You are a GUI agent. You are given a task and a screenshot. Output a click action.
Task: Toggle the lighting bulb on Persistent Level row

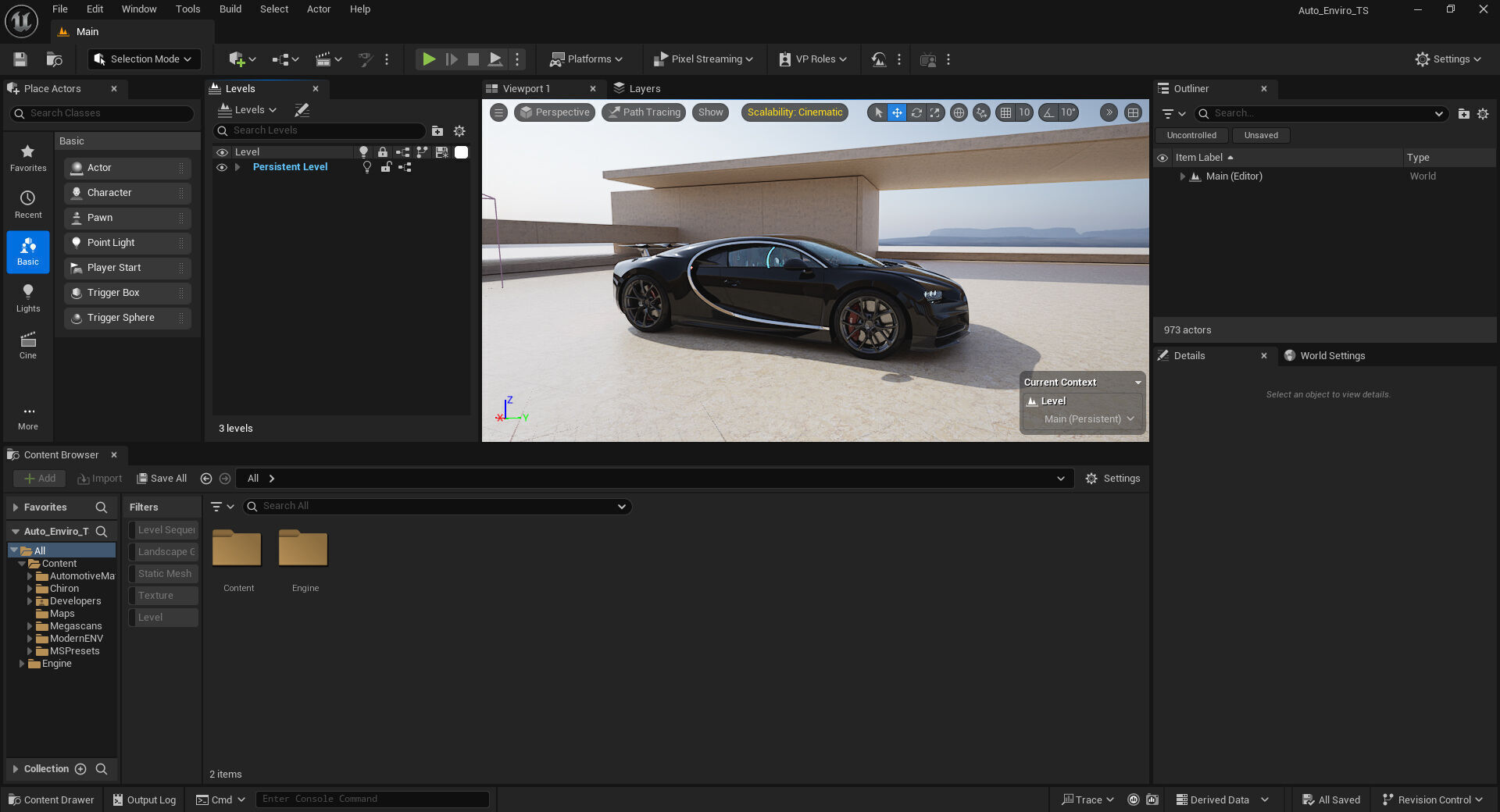click(367, 167)
